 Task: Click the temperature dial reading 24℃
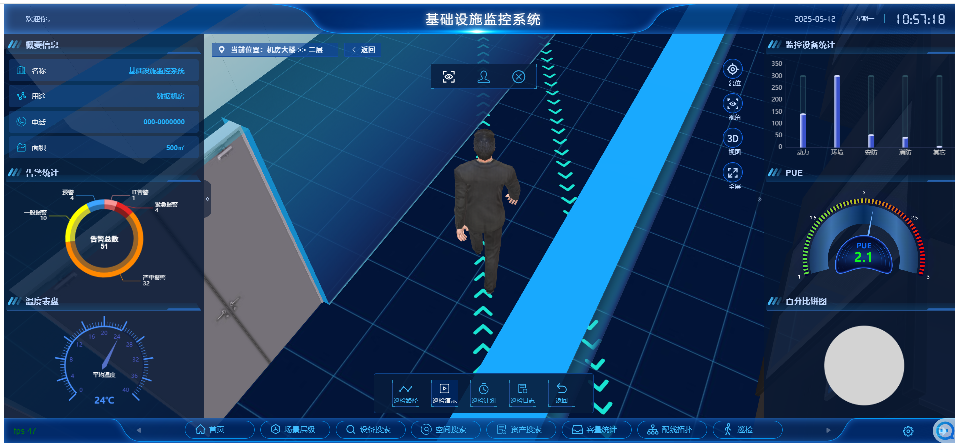104,400
